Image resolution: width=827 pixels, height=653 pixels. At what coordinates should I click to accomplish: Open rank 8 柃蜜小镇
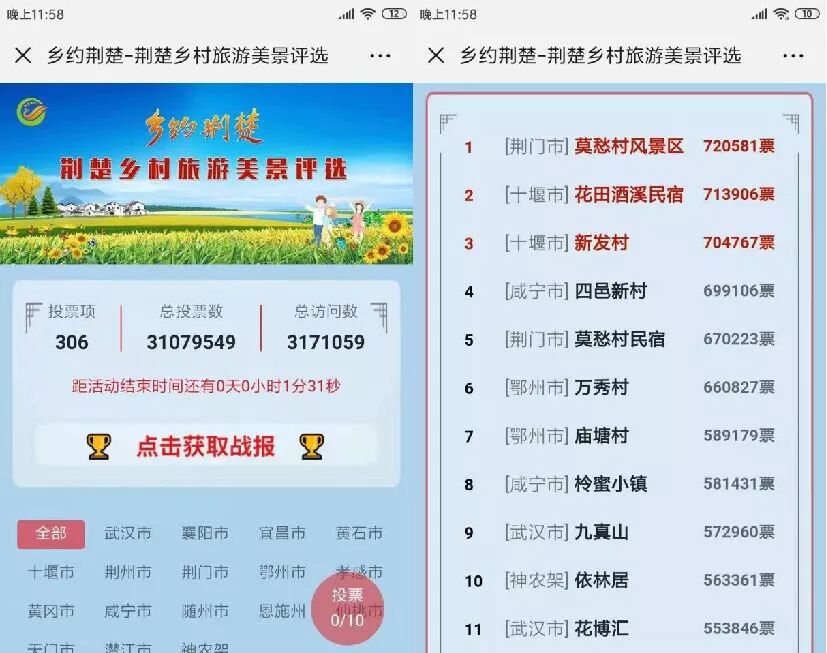click(x=611, y=484)
